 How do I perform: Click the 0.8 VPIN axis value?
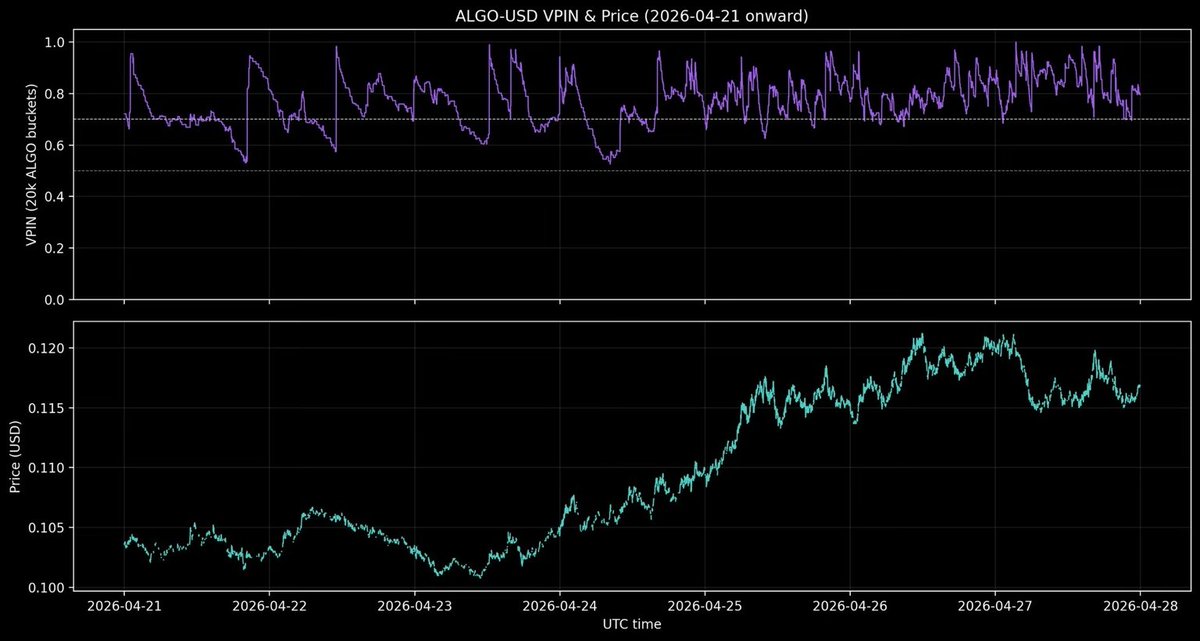point(56,94)
